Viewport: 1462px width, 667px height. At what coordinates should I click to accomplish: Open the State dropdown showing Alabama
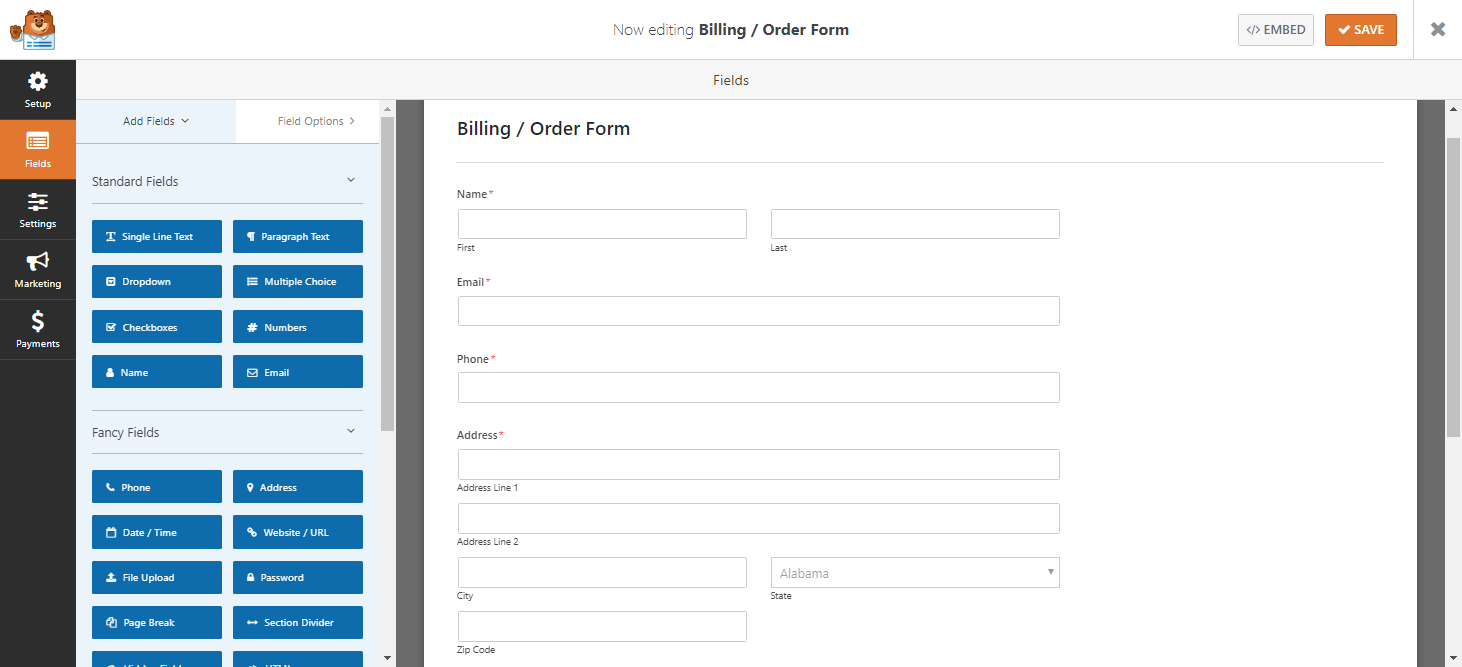coord(915,573)
